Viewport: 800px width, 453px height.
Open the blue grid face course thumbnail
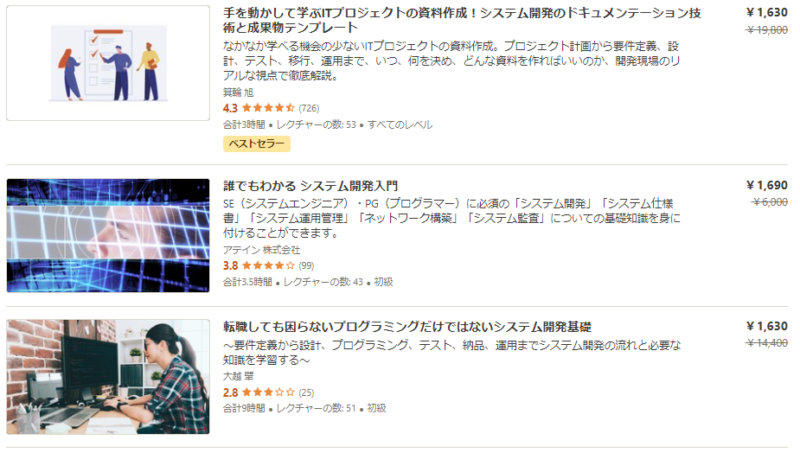[108, 235]
